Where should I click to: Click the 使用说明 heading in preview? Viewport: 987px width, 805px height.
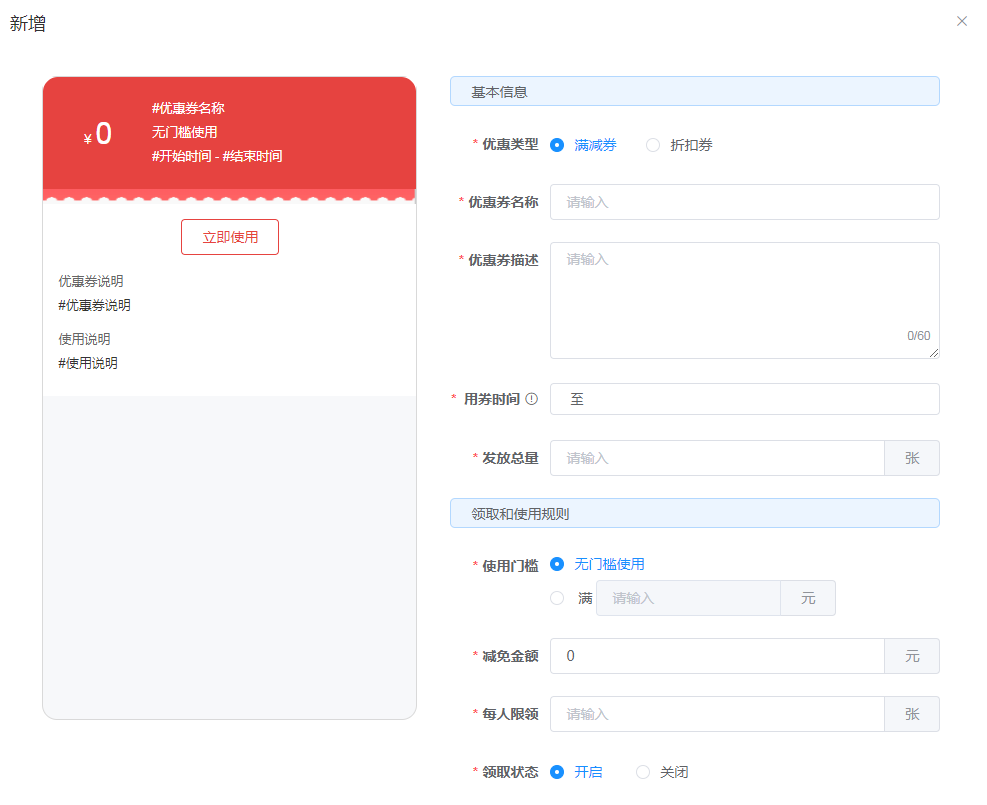84,339
